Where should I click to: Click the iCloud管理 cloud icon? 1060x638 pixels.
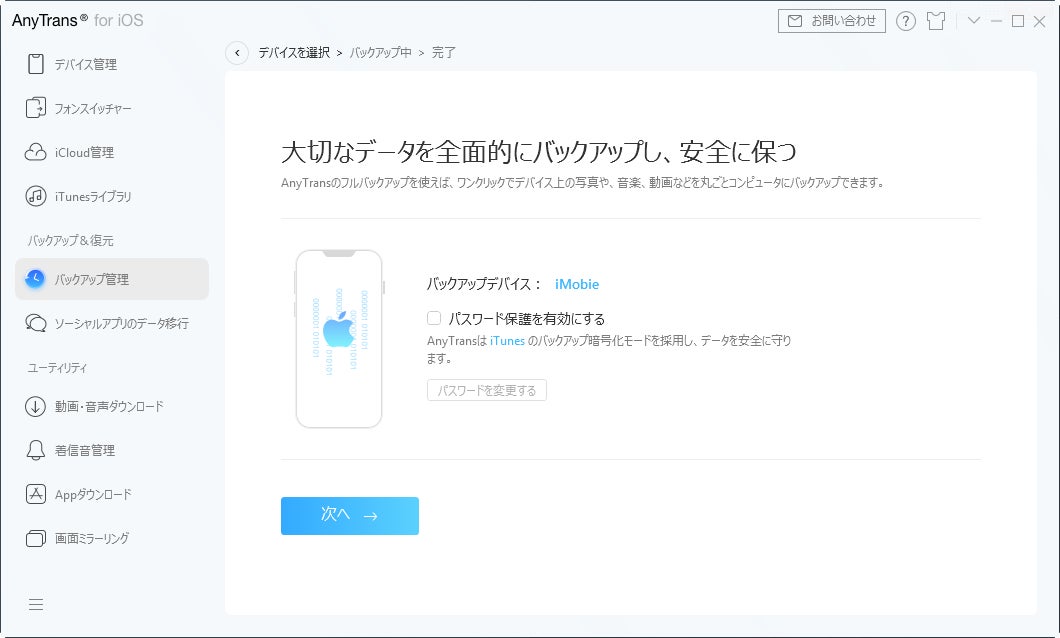pyautogui.click(x=35, y=153)
